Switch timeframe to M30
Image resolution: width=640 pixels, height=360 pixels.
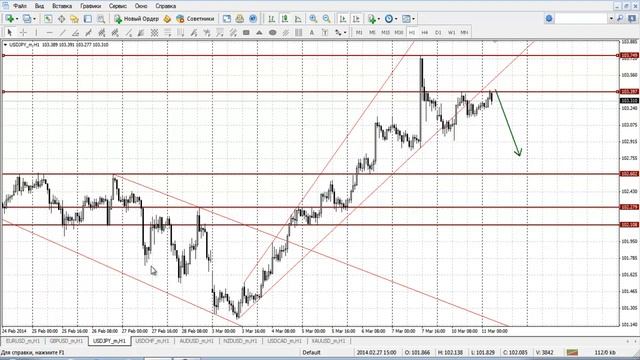tap(399, 32)
